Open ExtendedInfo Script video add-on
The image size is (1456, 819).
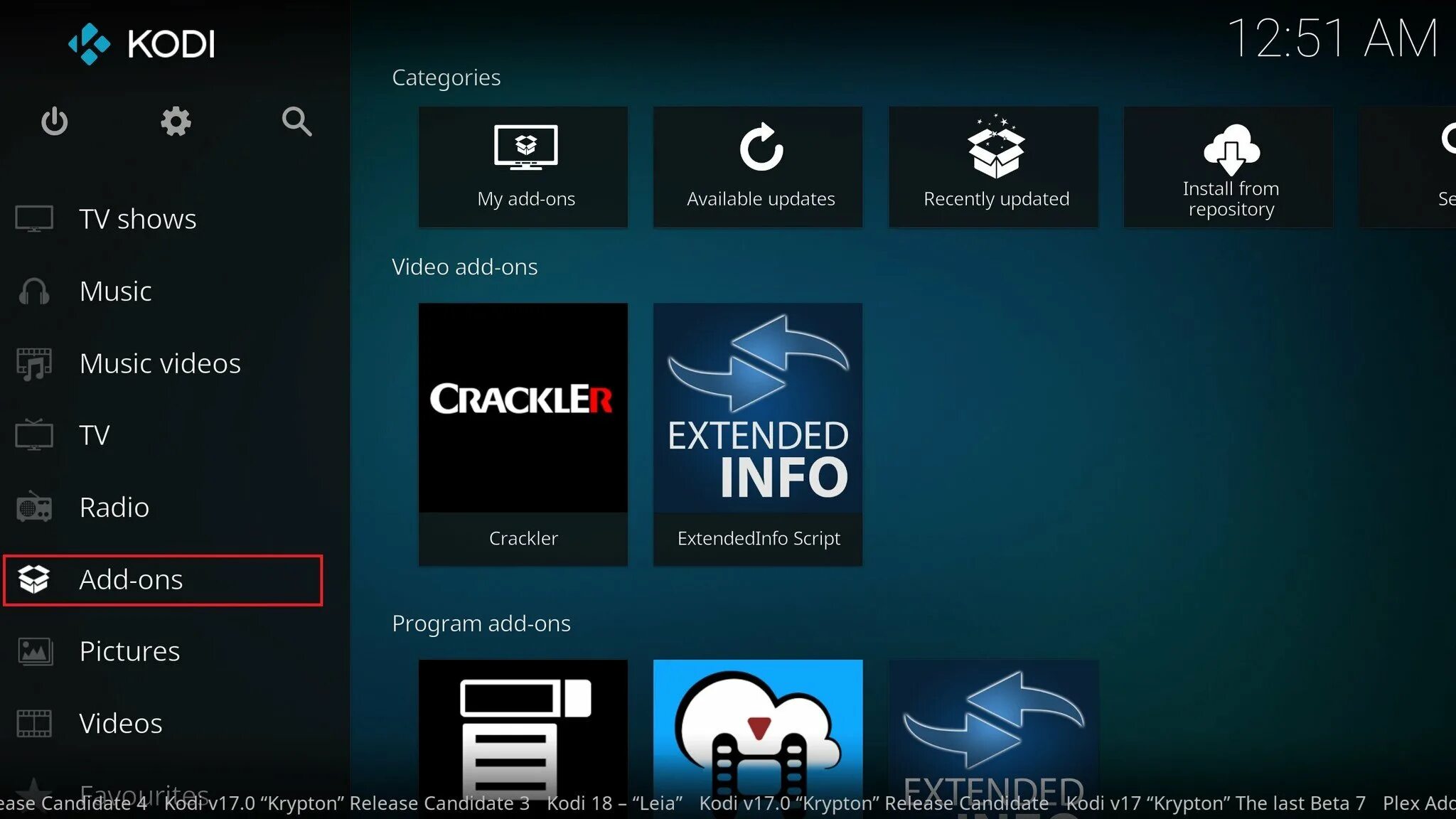[758, 434]
